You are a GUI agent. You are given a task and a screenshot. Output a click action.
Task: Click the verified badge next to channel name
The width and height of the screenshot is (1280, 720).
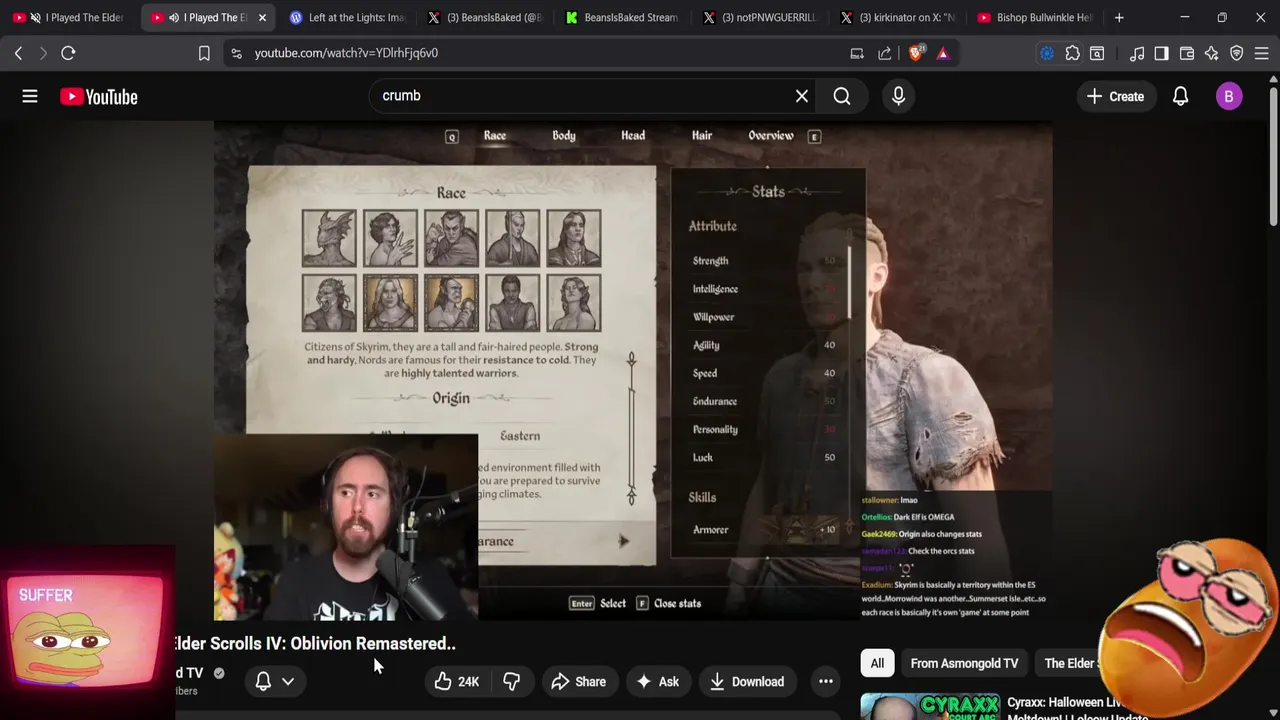pos(219,673)
